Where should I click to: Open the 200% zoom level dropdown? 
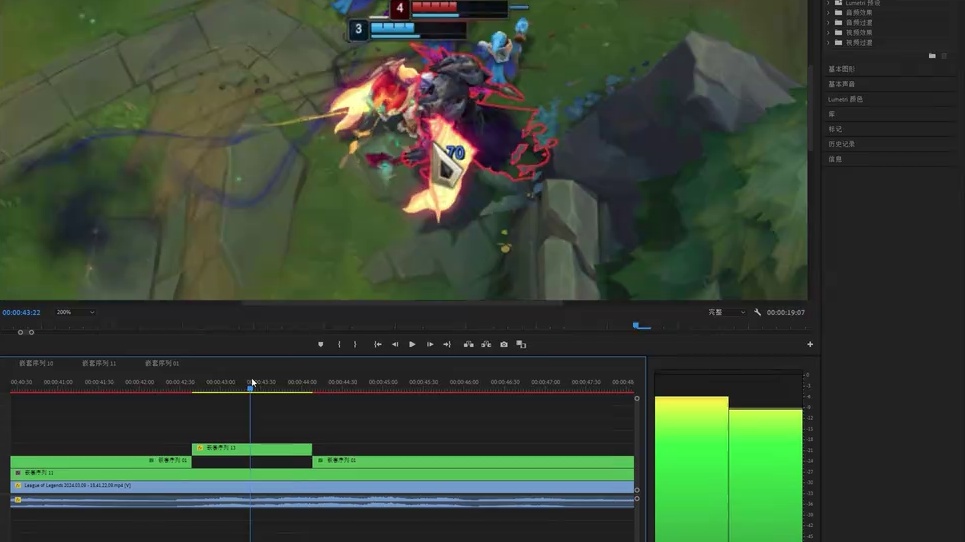[x=75, y=313]
